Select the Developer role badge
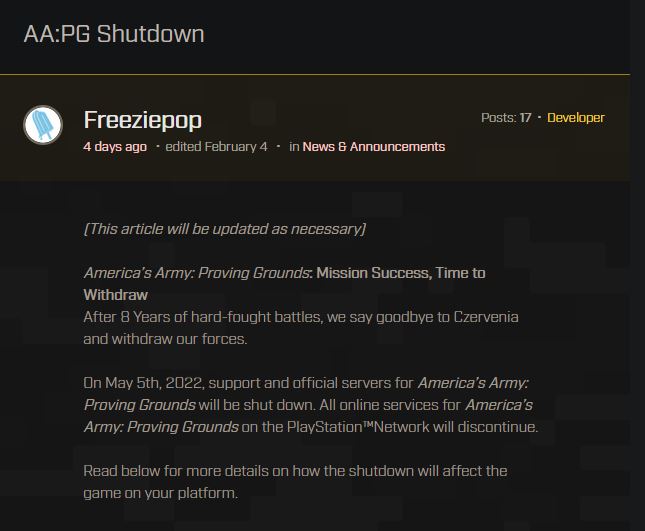645x531 pixels. tap(576, 118)
